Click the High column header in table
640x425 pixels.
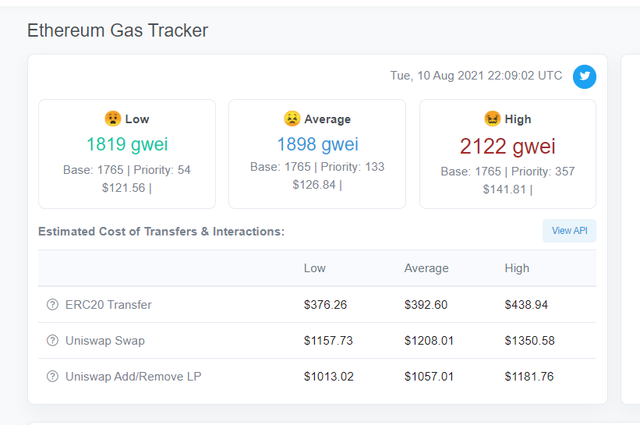pos(517,268)
